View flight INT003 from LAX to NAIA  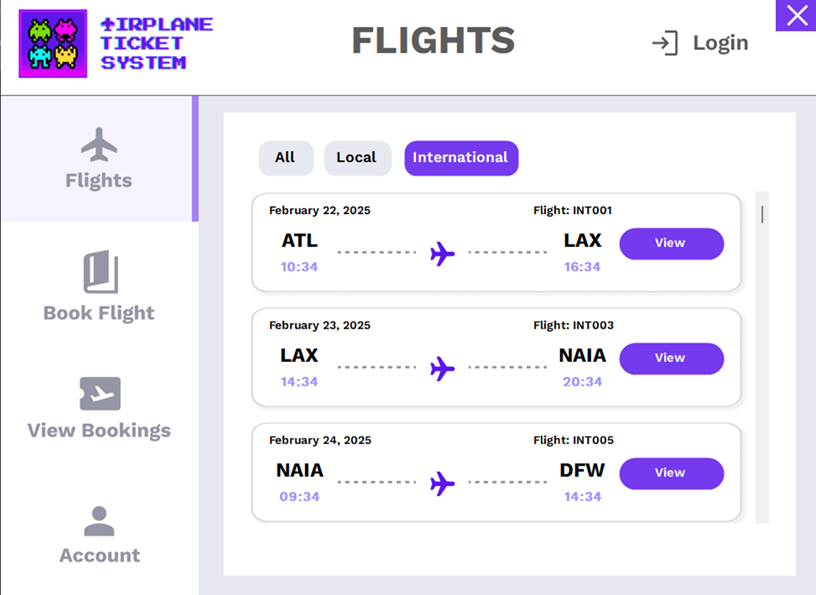click(x=671, y=359)
